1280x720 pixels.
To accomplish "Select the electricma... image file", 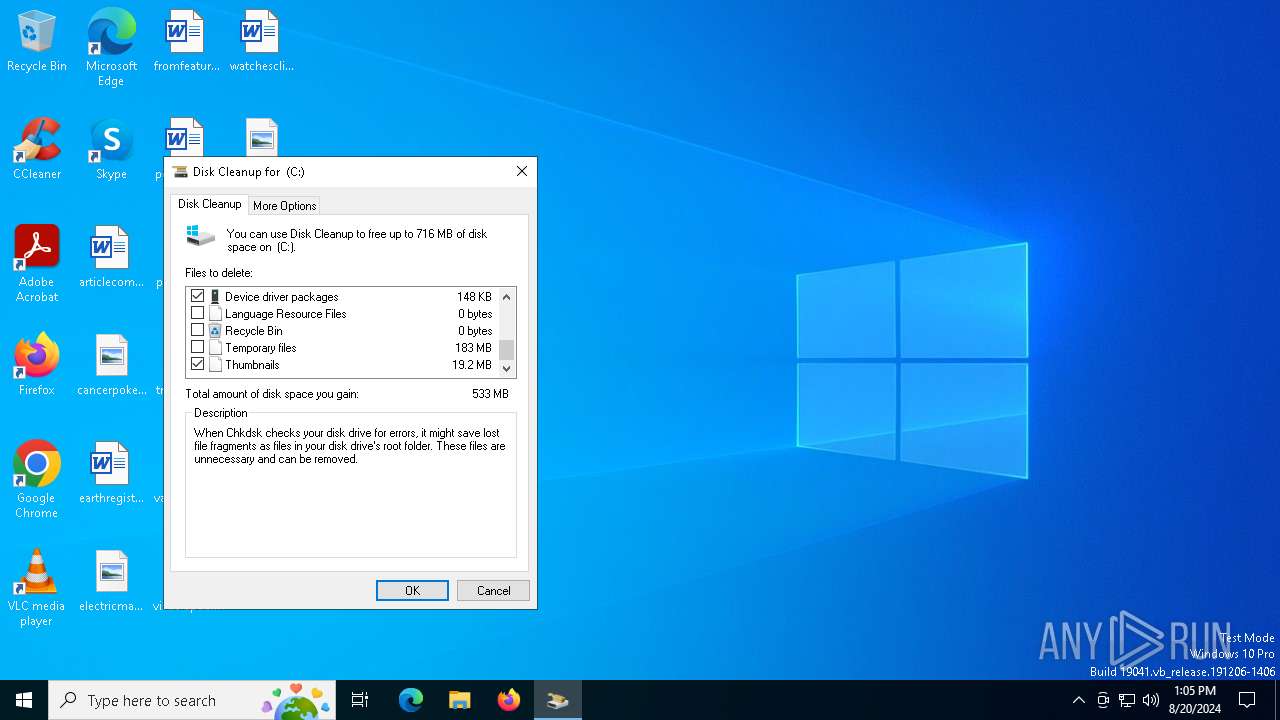I will click(x=111, y=582).
